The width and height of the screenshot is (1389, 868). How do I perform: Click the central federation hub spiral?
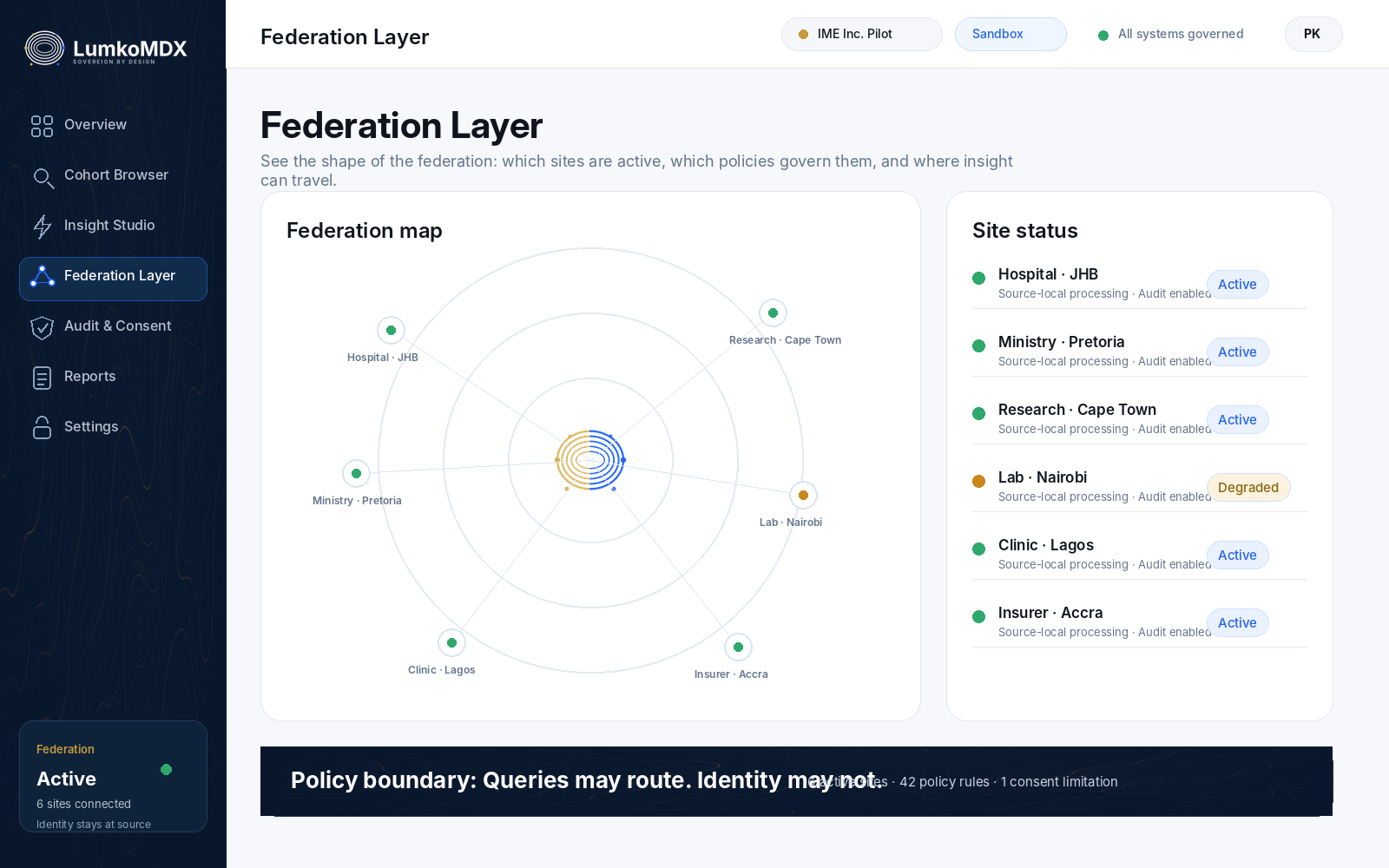[x=590, y=460]
